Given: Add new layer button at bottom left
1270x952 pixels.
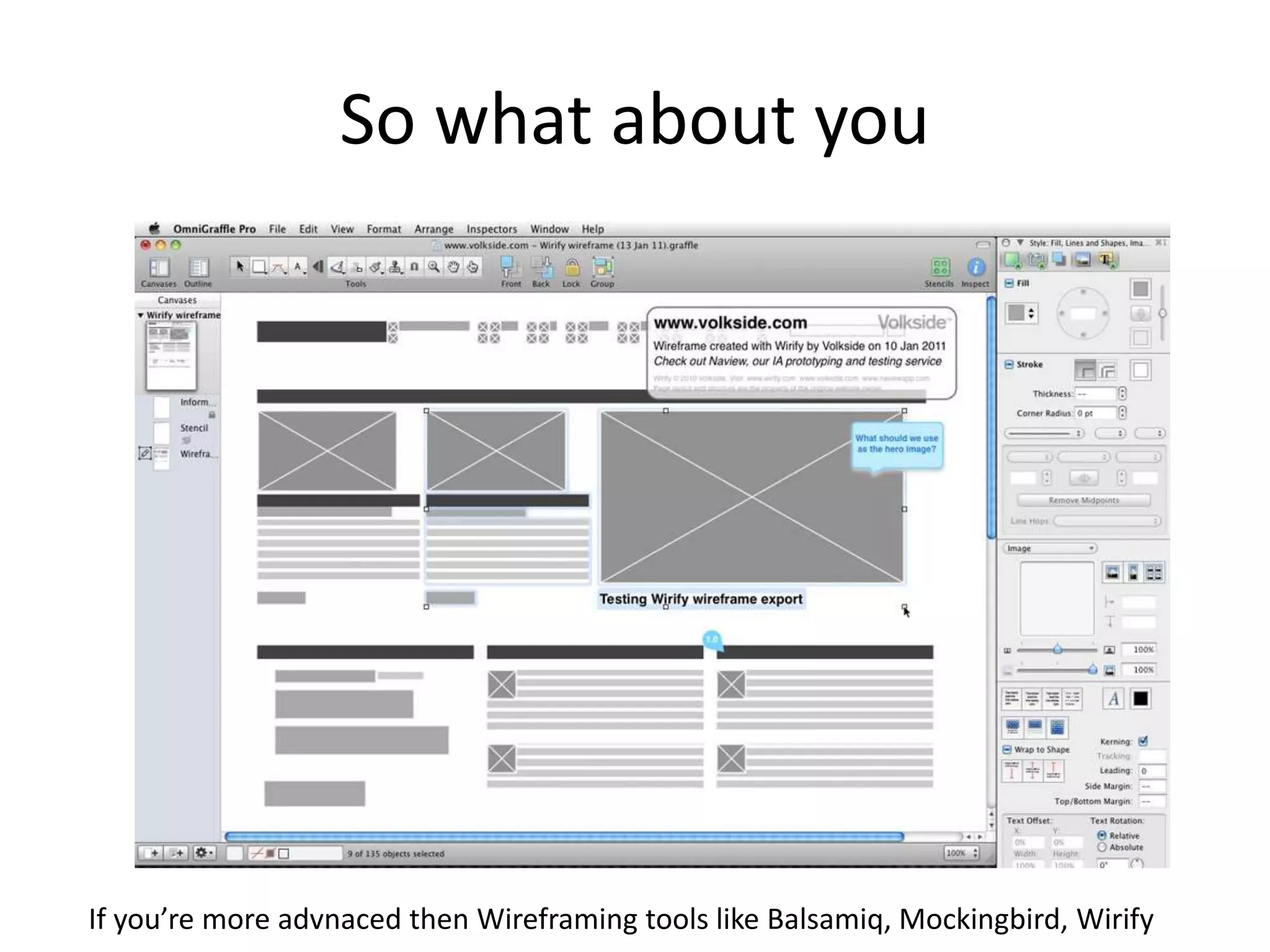Looking at the screenshot, I should (177, 853).
